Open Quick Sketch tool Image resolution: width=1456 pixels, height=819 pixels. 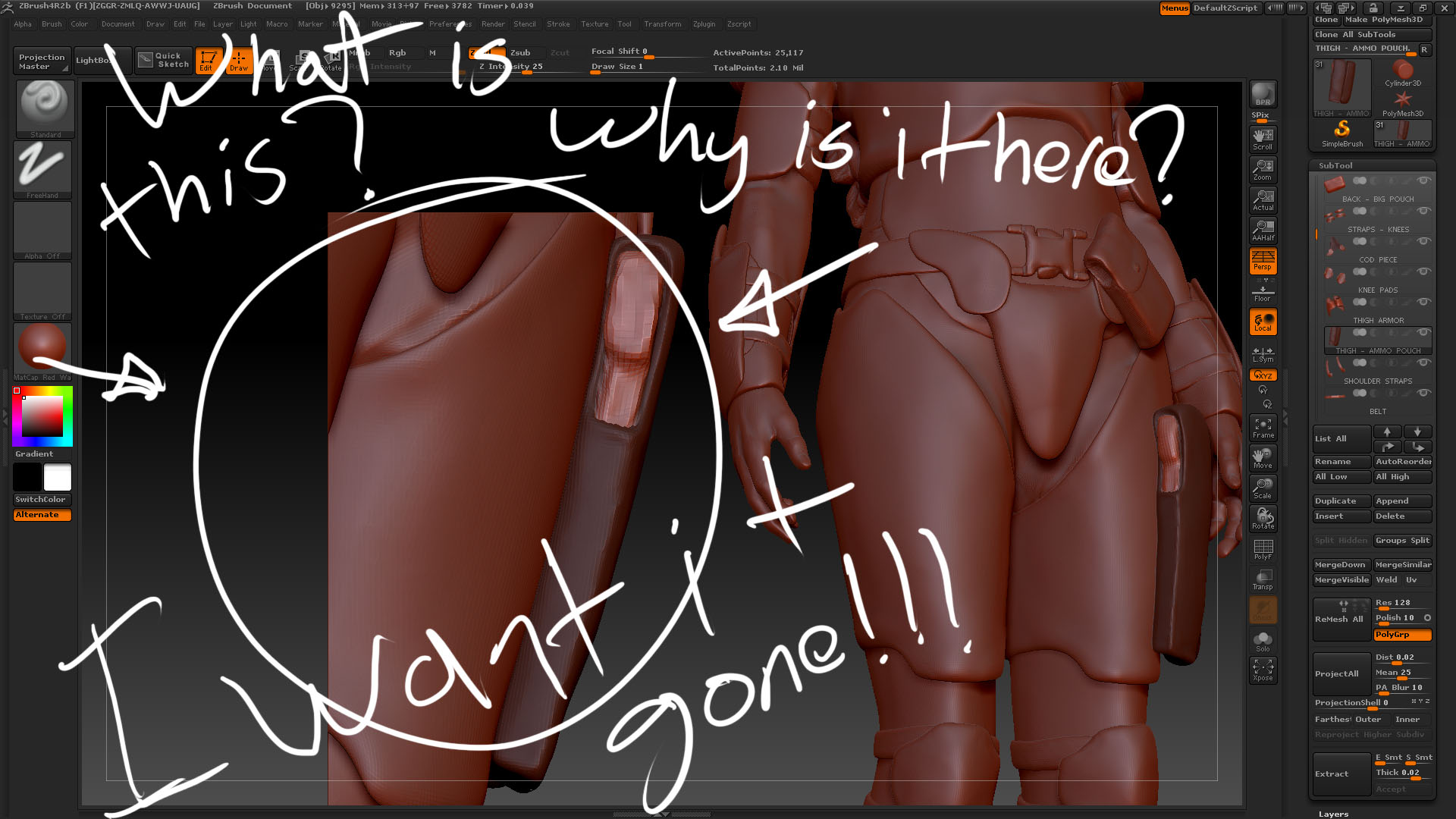(164, 60)
